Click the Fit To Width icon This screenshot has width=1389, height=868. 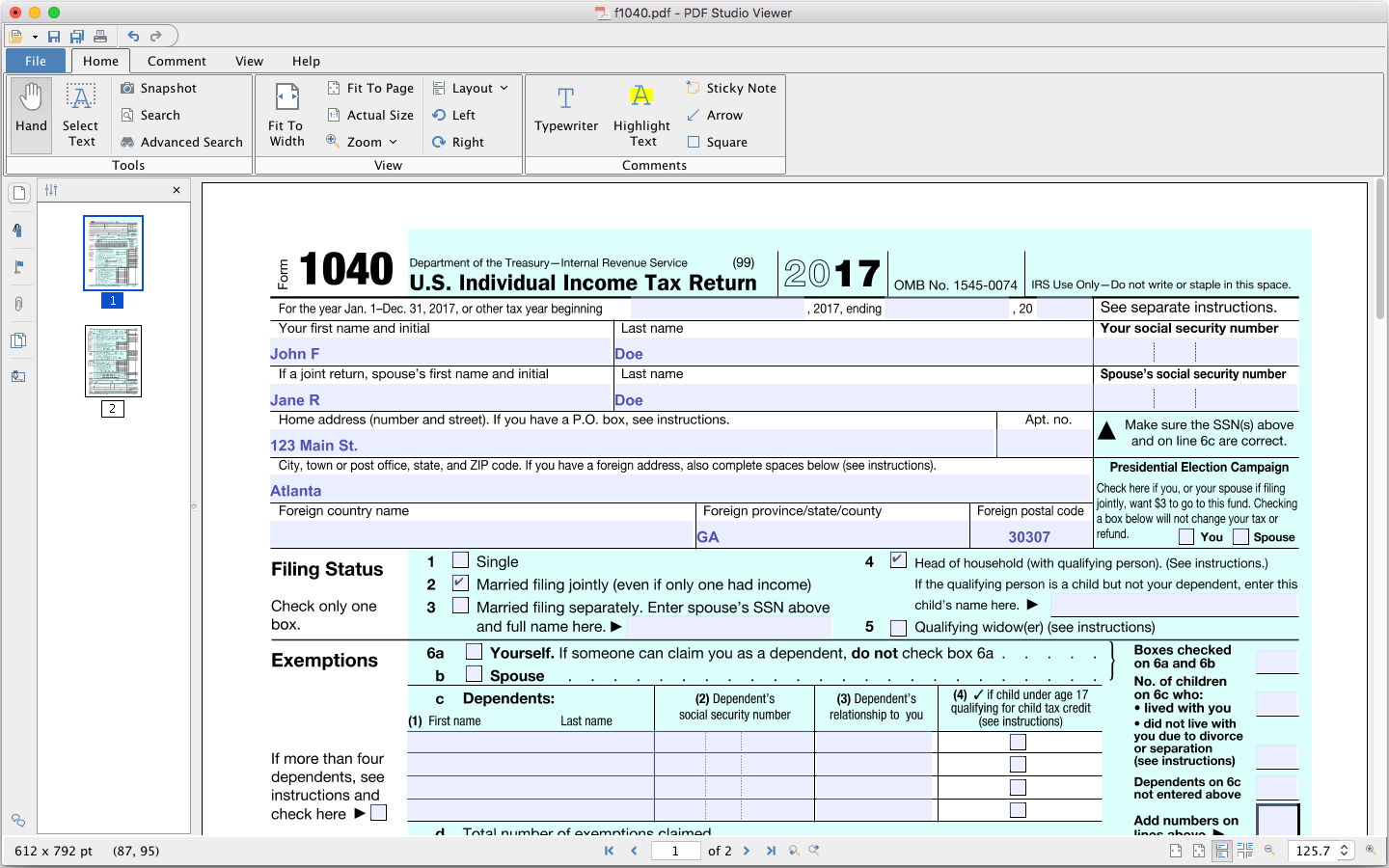coord(286,114)
